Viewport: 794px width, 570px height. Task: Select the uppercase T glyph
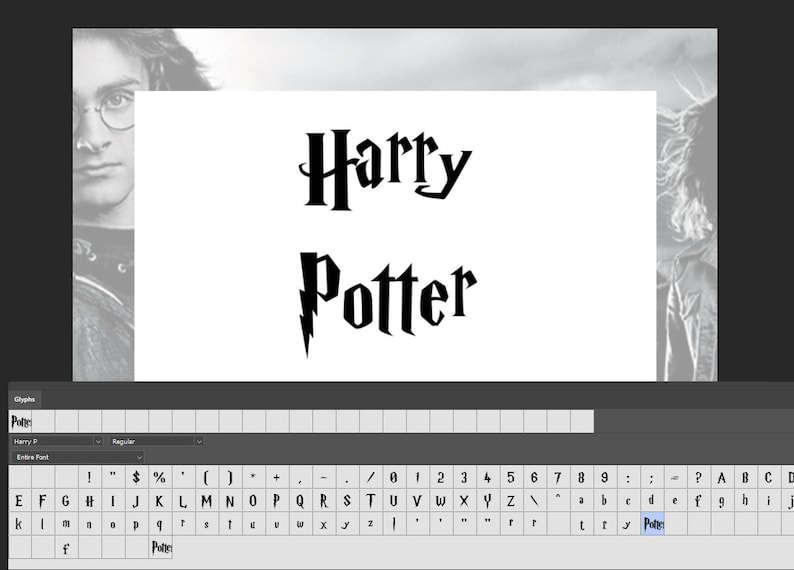pos(370,501)
